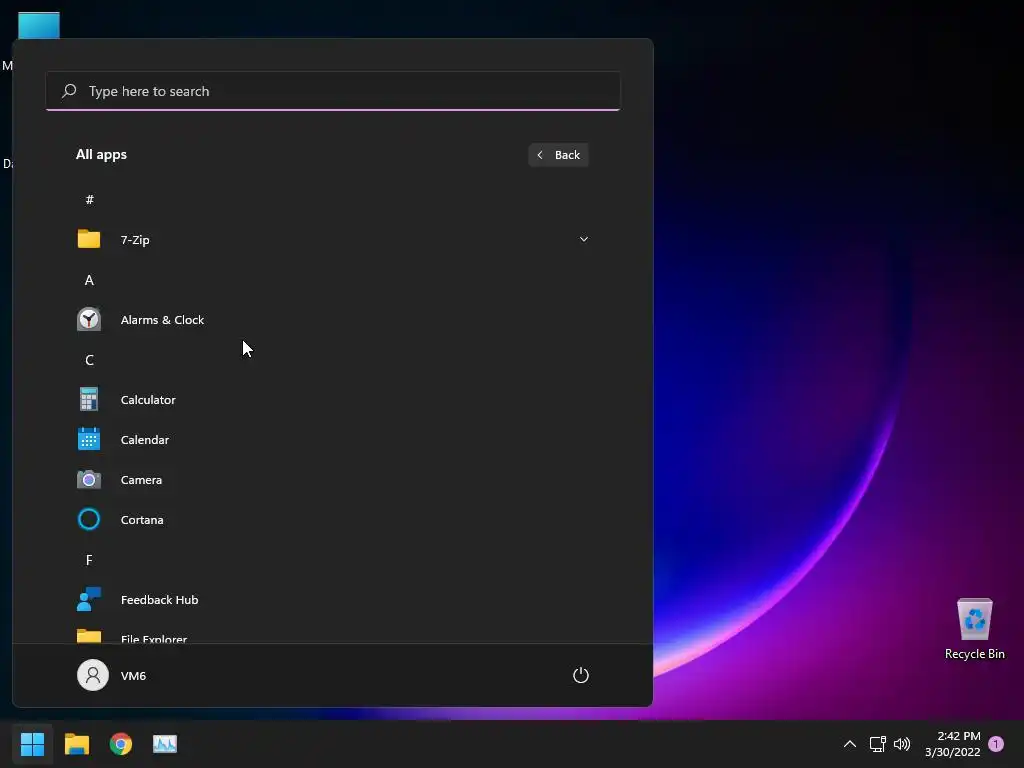Click the search magnifier icon
Image resolution: width=1024 pixels, height=768 pixels.
(x=69, y=91)
